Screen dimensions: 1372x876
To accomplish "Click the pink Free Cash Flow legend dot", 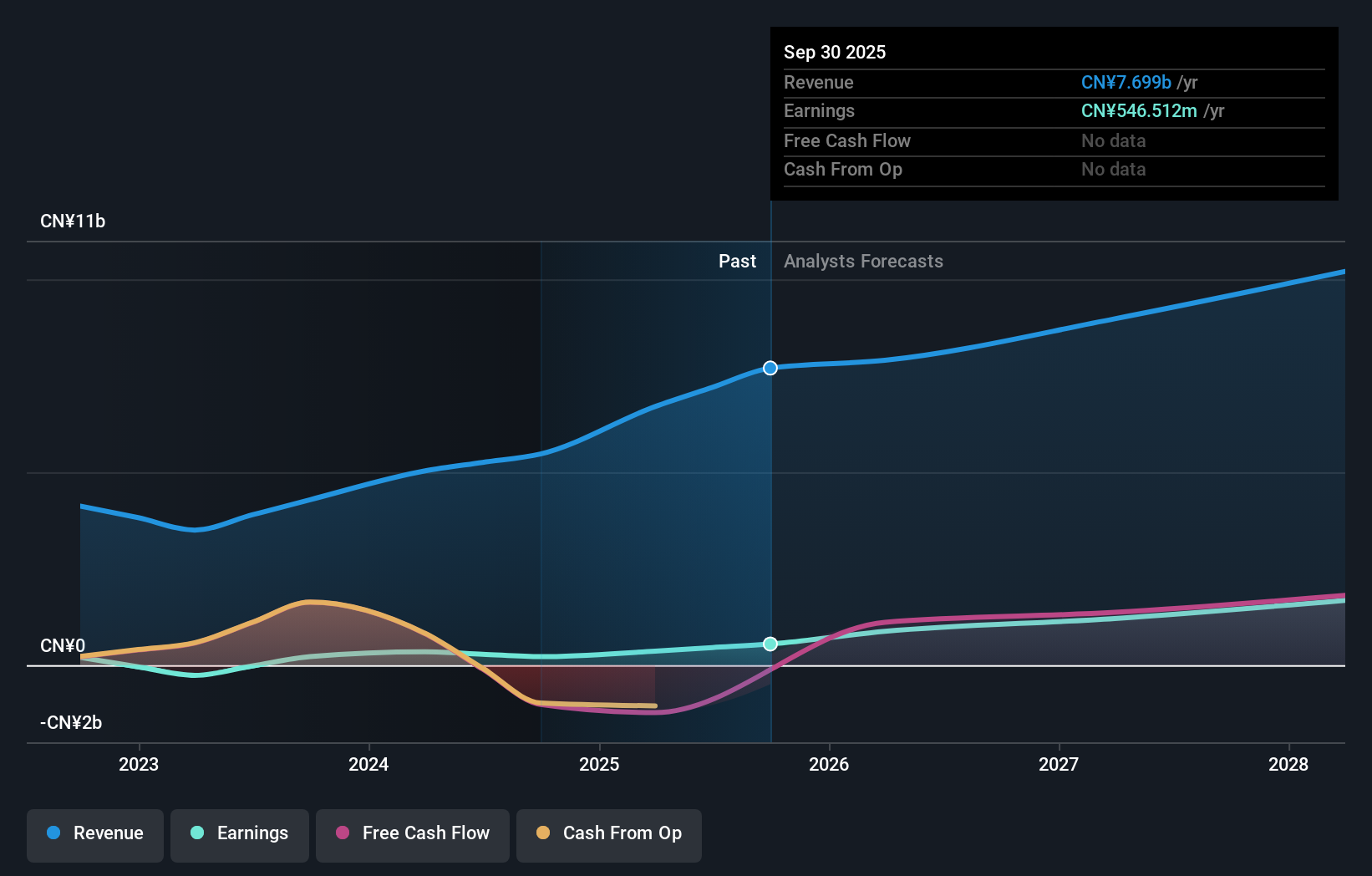I will 341,833.
